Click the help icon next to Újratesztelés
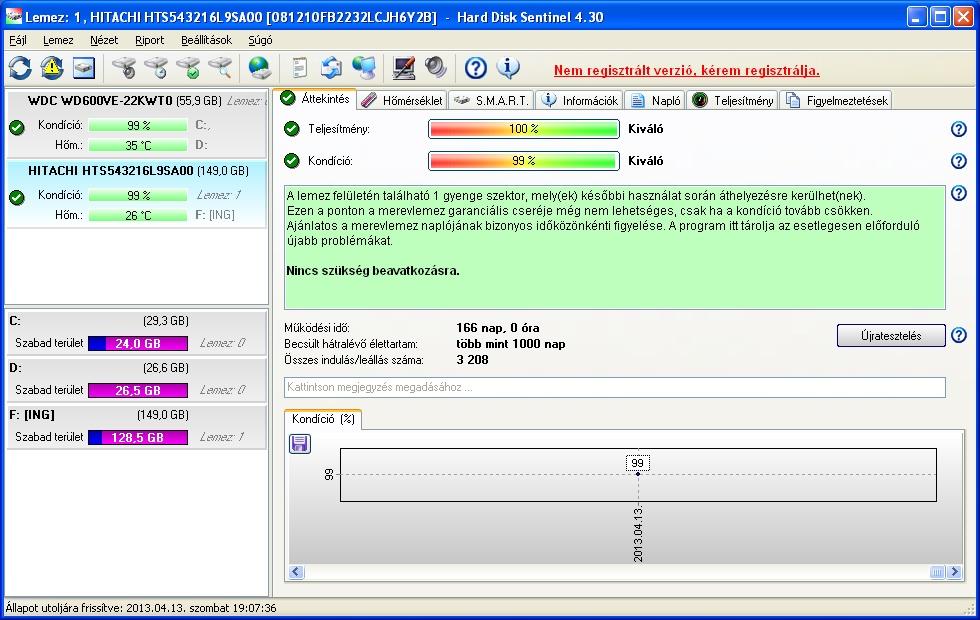The height and width of the screenshot is (620, 980). (x=959, y=335)
